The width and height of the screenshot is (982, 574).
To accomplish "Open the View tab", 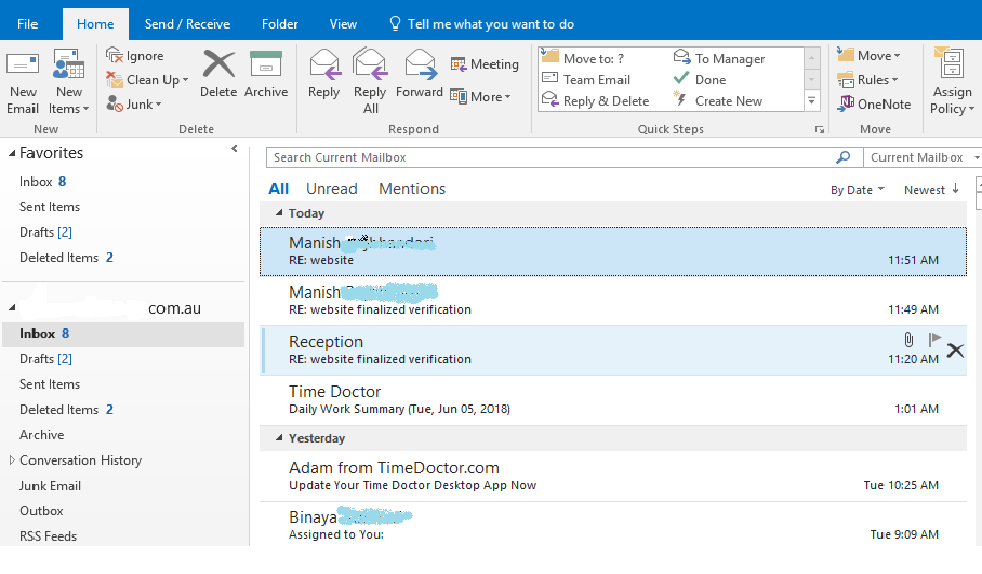I will coord(343,24).
